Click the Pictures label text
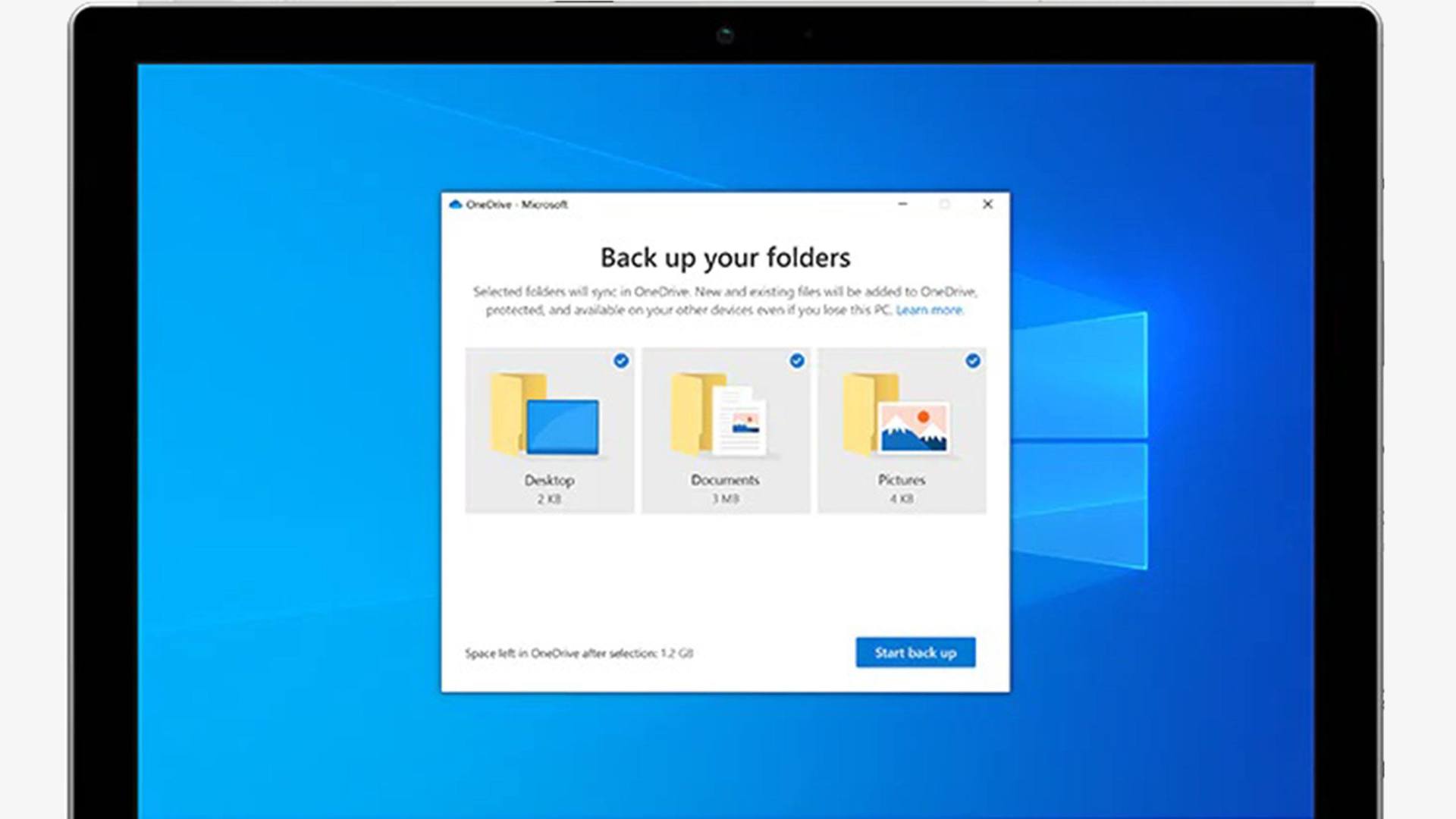 902,480
